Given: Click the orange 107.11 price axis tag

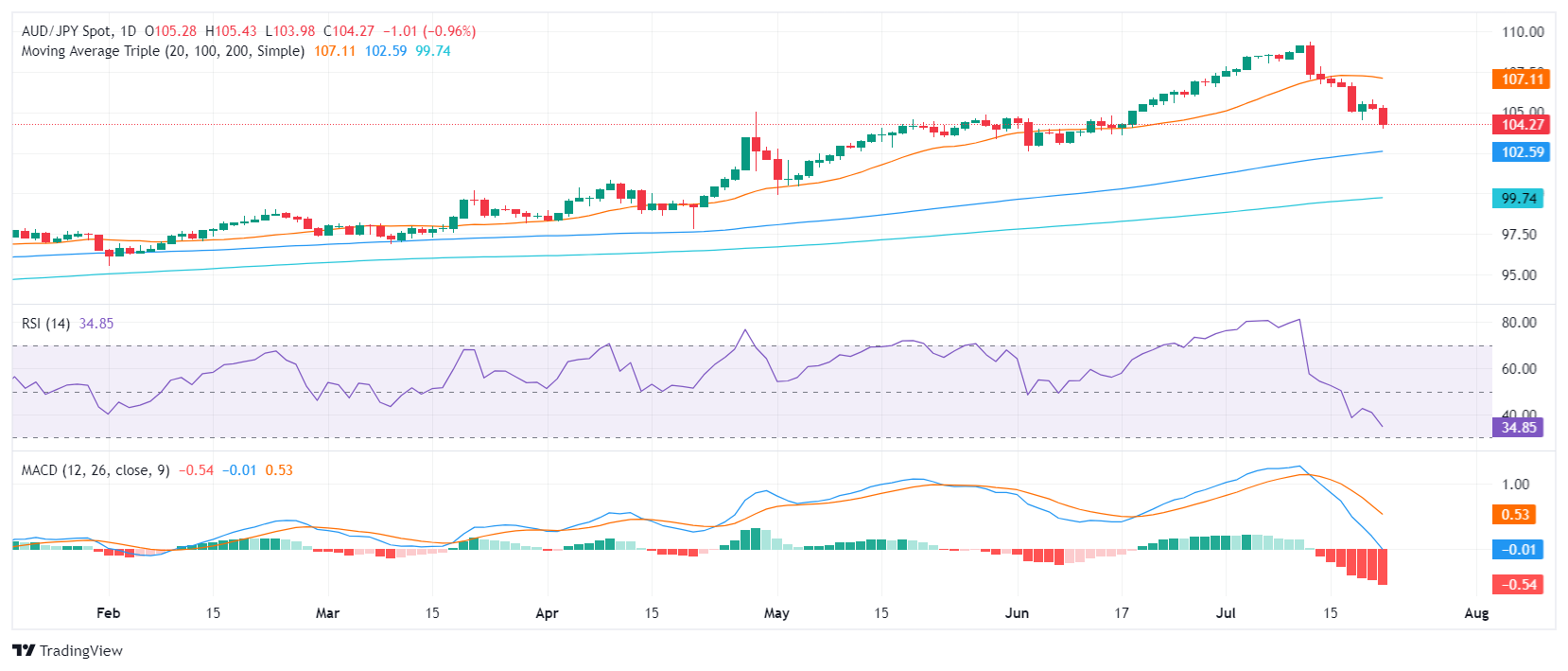Looking at the screenshot, I should tap(1521, 79).
